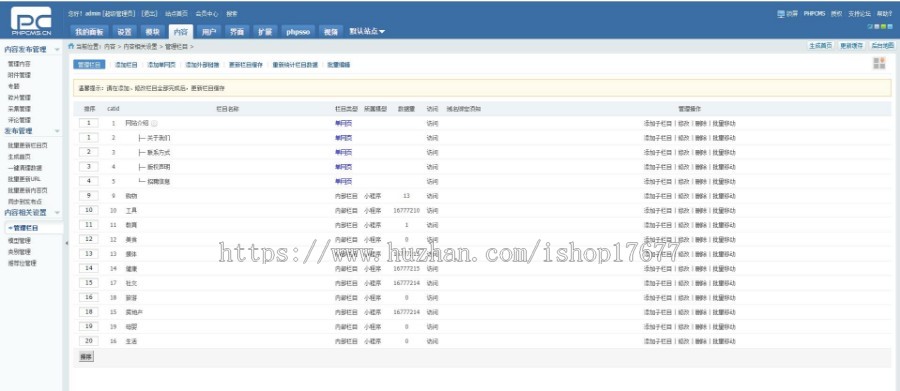Screen dimensions: 900x391
Task: Click 批量编辑 in the sub-menu
Action: pyautogui.click(x=339, y=65)
